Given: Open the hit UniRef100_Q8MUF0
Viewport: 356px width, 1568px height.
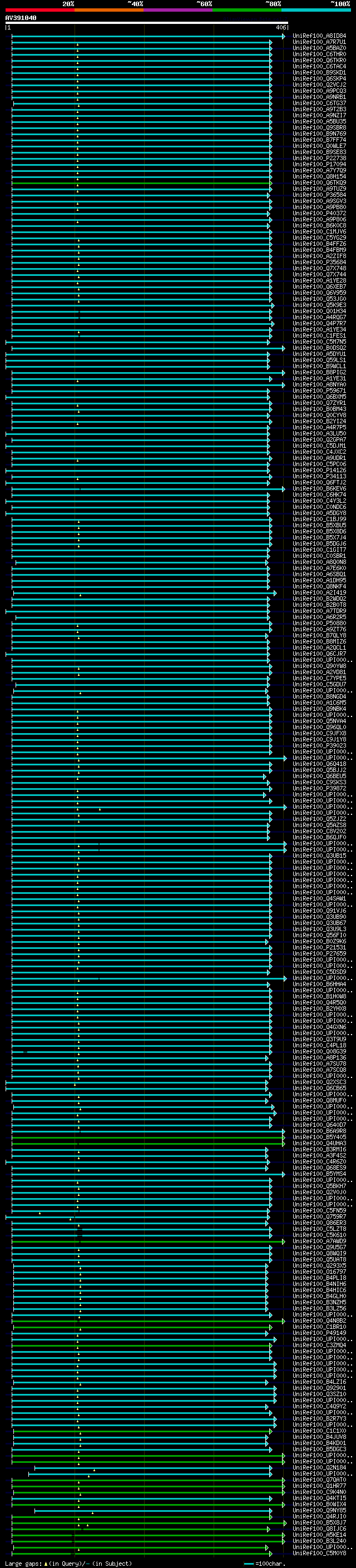Looking at the screenshot, I should click(x=319, y=1101).
